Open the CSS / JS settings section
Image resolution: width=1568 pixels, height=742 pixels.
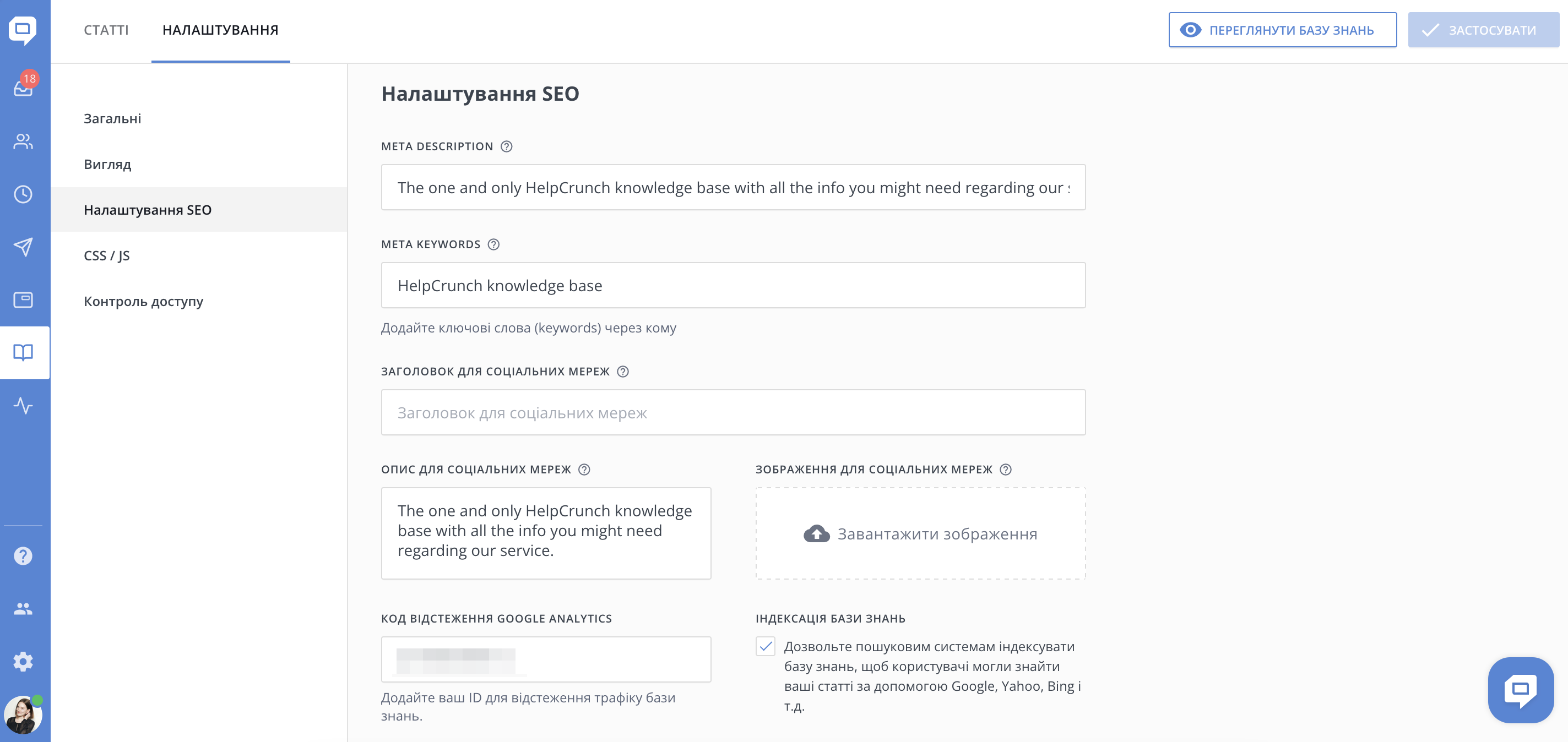click(x=106, y=255)
